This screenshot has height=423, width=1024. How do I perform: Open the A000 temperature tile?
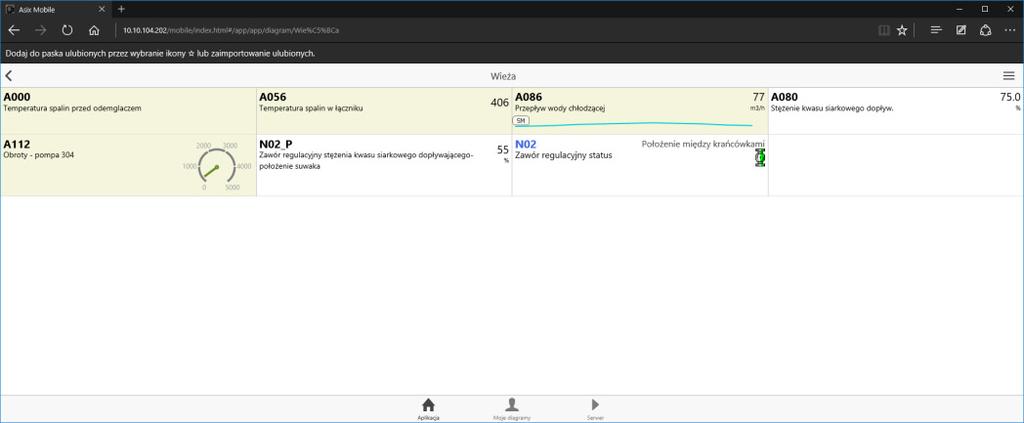129,111
